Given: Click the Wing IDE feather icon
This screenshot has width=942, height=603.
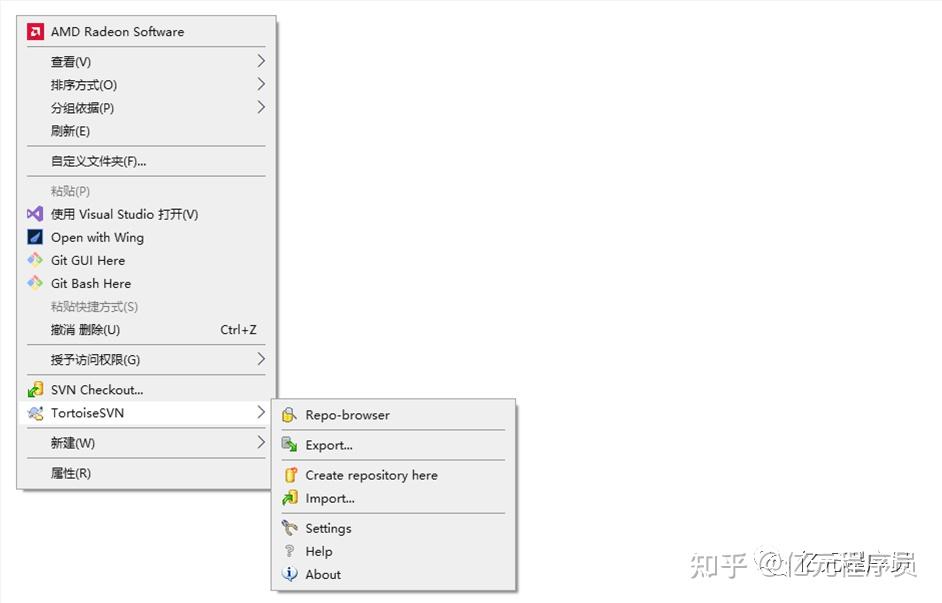Looking at the screenshot, I should coord(35,237).
